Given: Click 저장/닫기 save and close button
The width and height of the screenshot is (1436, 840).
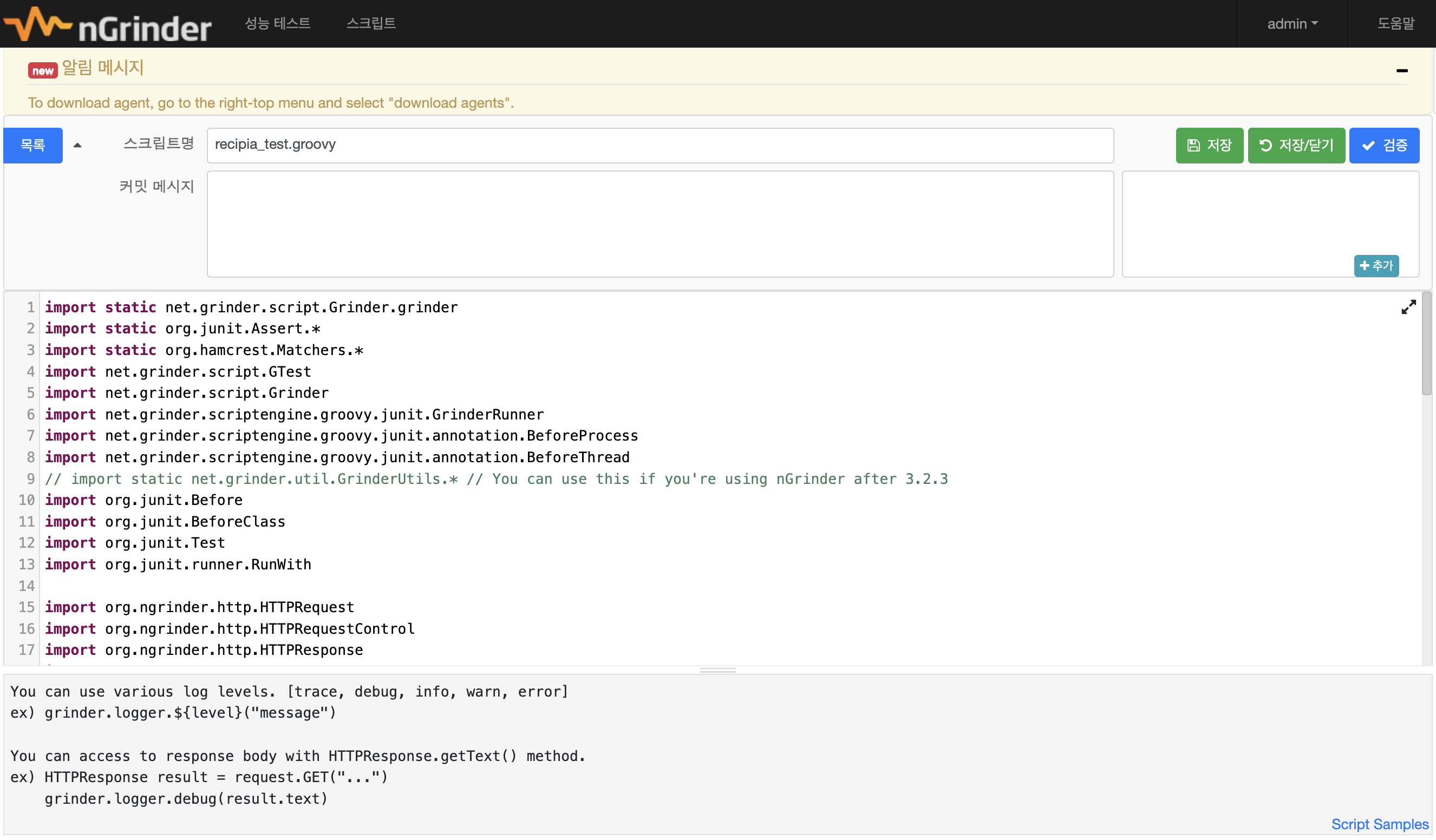Looking at the screenshot, I should click(1296, 145).
